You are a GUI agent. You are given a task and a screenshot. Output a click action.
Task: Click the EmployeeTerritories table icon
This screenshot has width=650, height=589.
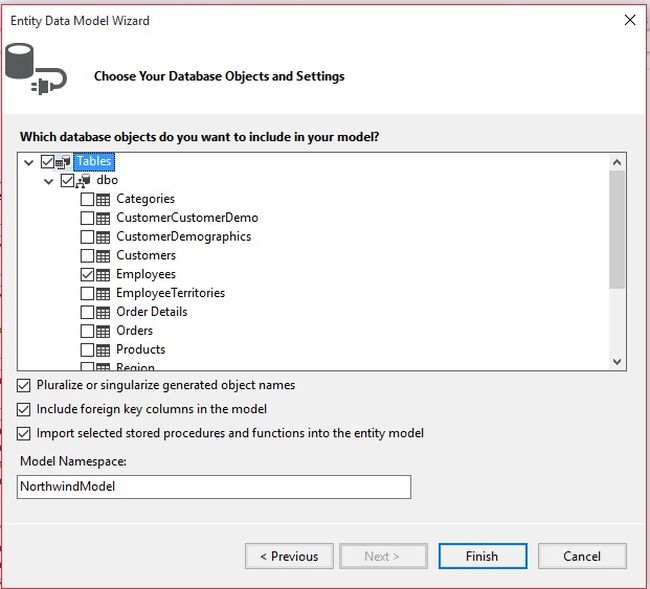pos(103,294)
